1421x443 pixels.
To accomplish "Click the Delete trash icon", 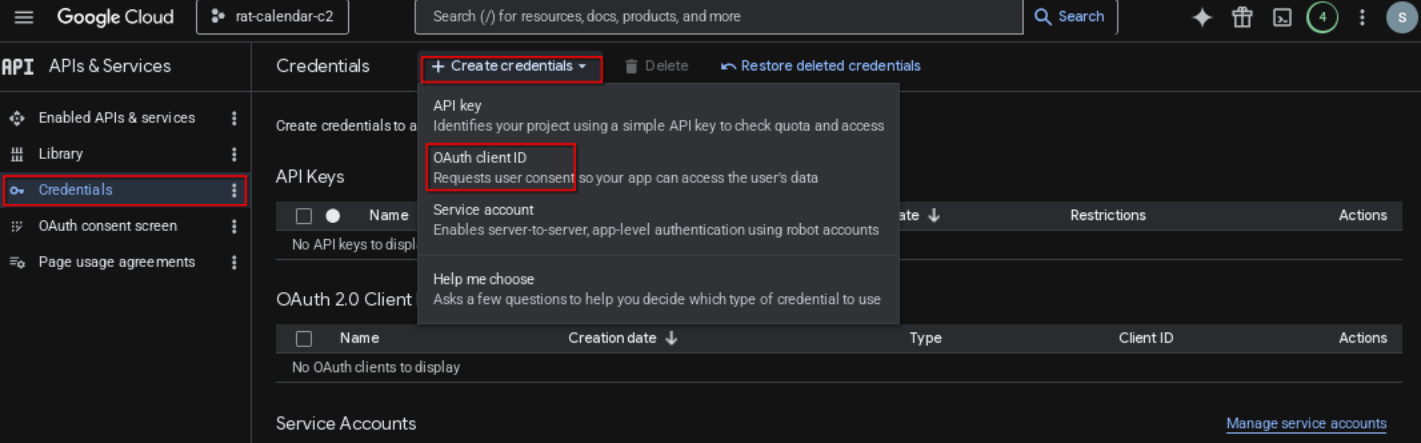I will (631, 66).
